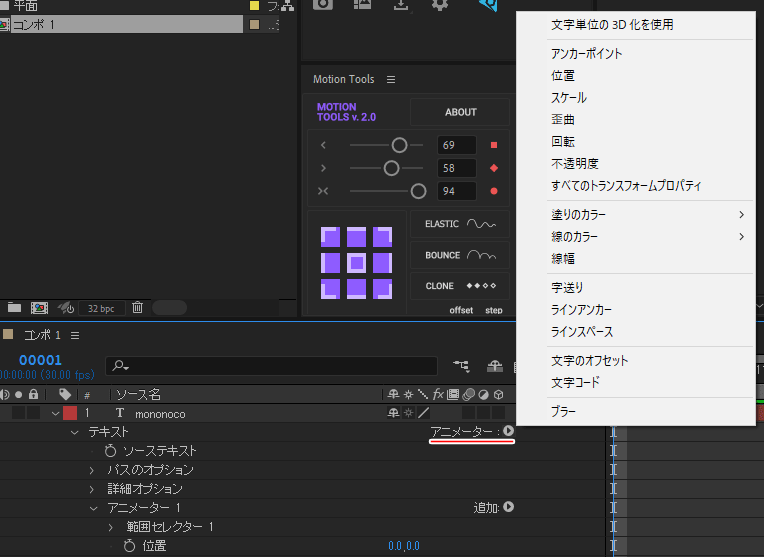Select the center anchor point square

coord(356,263)
